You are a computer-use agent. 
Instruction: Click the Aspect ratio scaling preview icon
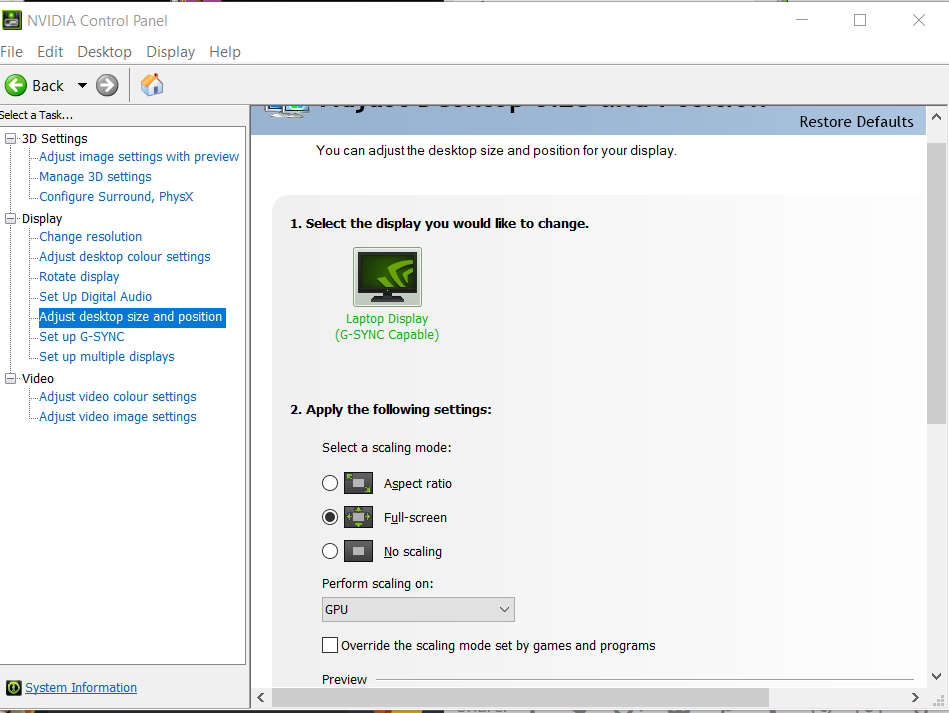pos(358,482)
